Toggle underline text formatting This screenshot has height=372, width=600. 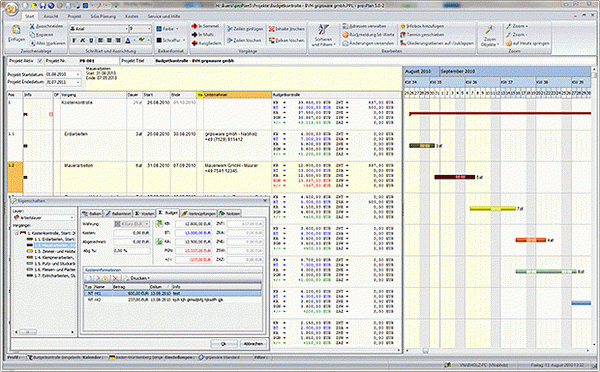pos(91,40)
